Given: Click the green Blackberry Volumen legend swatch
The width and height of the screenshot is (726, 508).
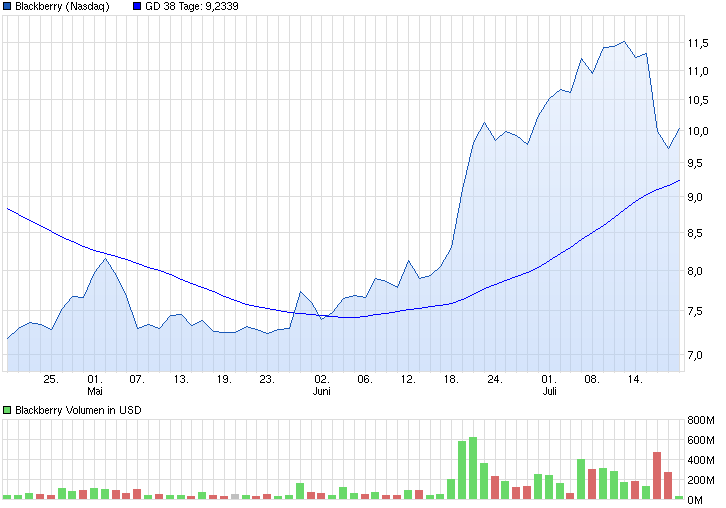Looking at the screenshot, I should (8, 410).
